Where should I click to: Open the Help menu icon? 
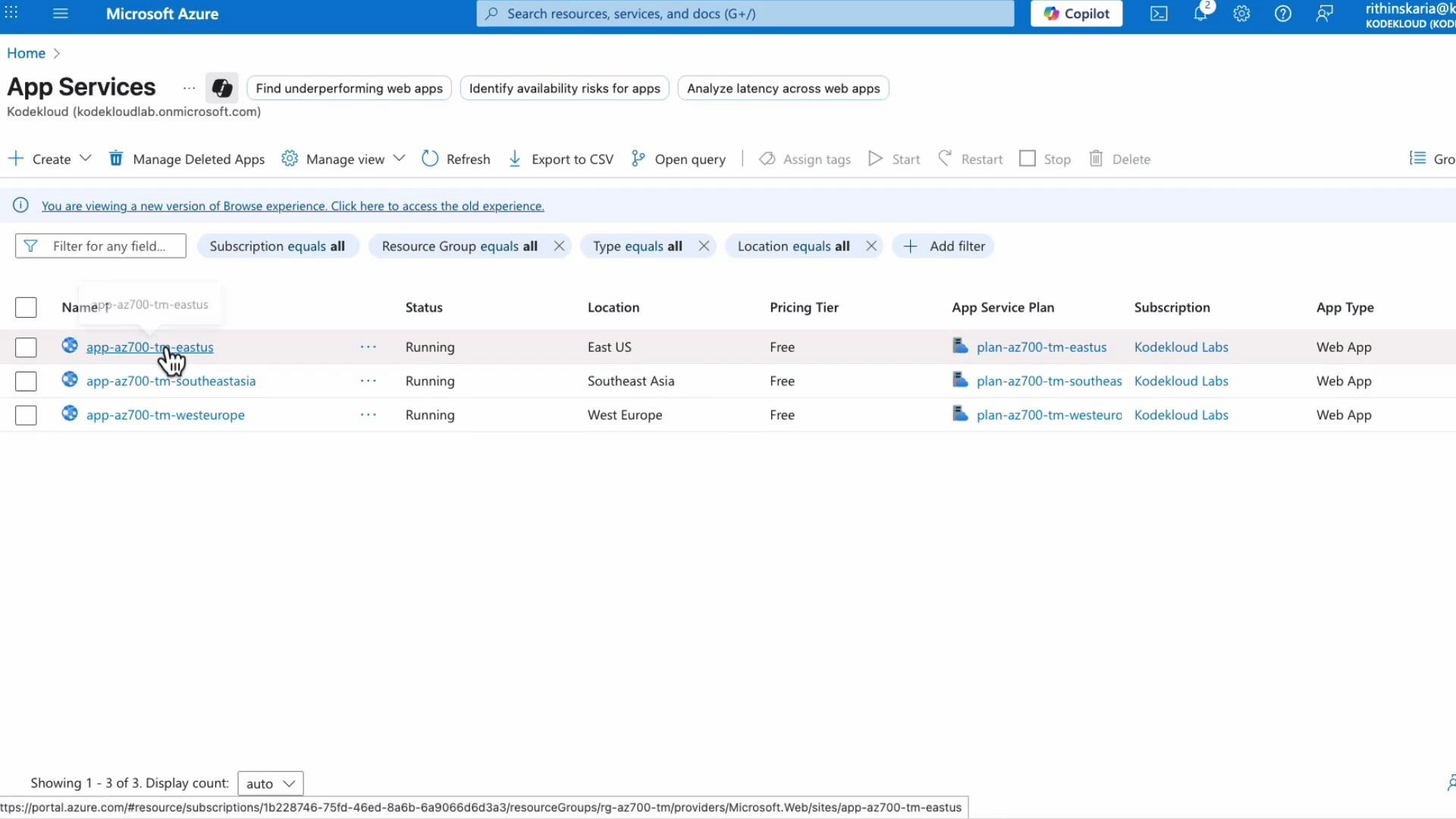(1282, 13)
